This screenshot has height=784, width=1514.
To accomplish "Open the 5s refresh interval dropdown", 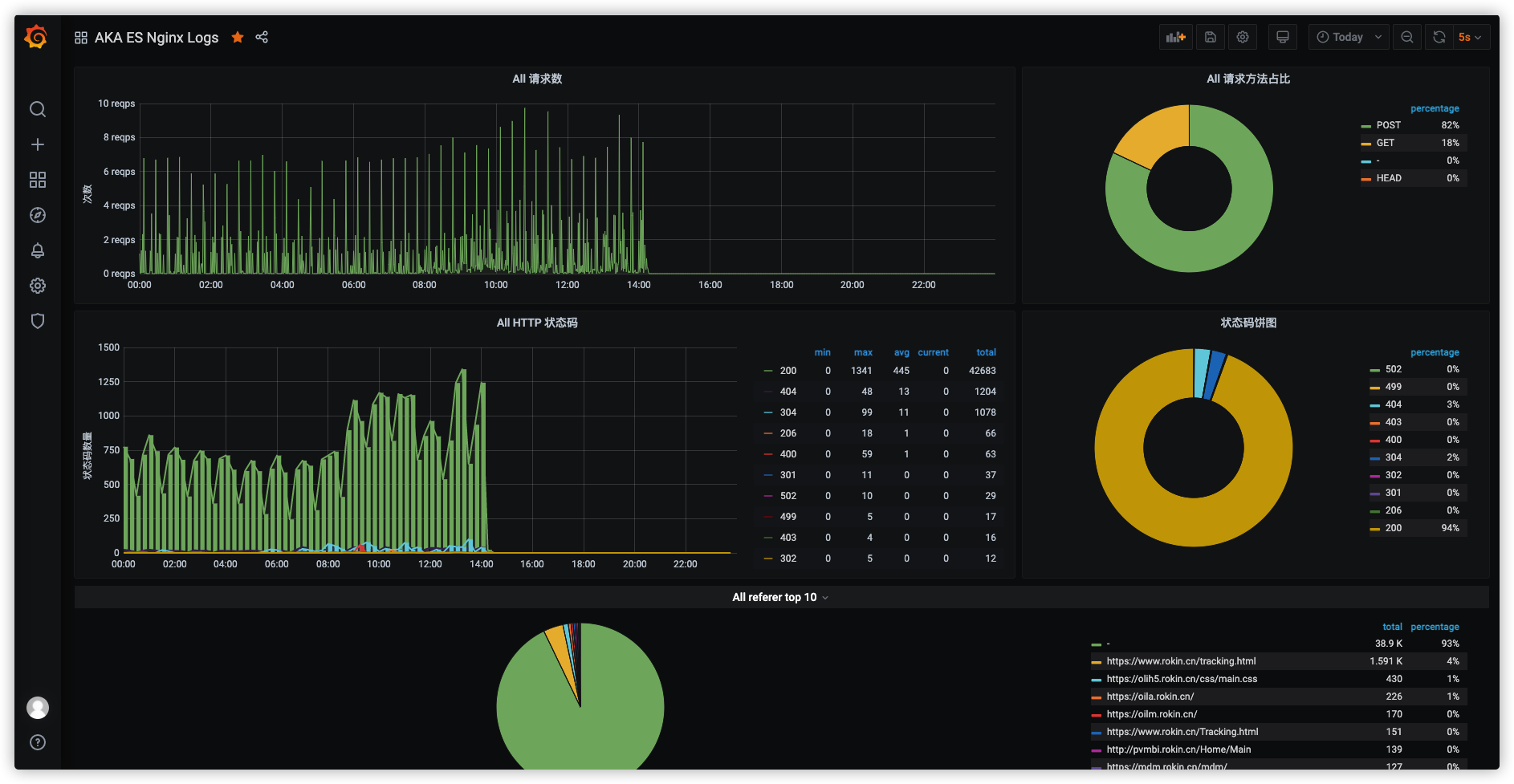I will pyautogui.click(x=1471, y=37).
